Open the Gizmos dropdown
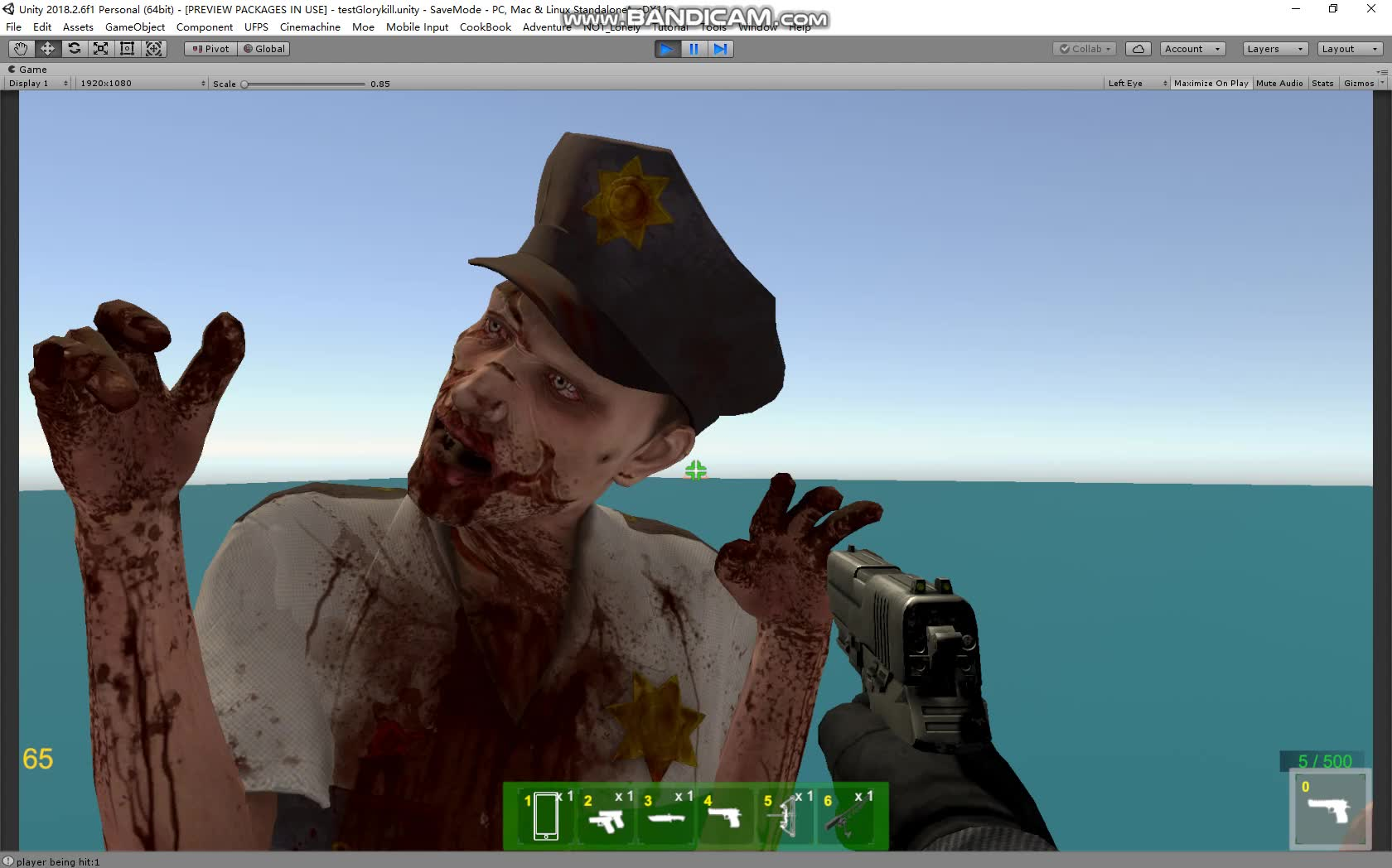1392x868 pixels. pyautogui.click(x=1363, y=83)
